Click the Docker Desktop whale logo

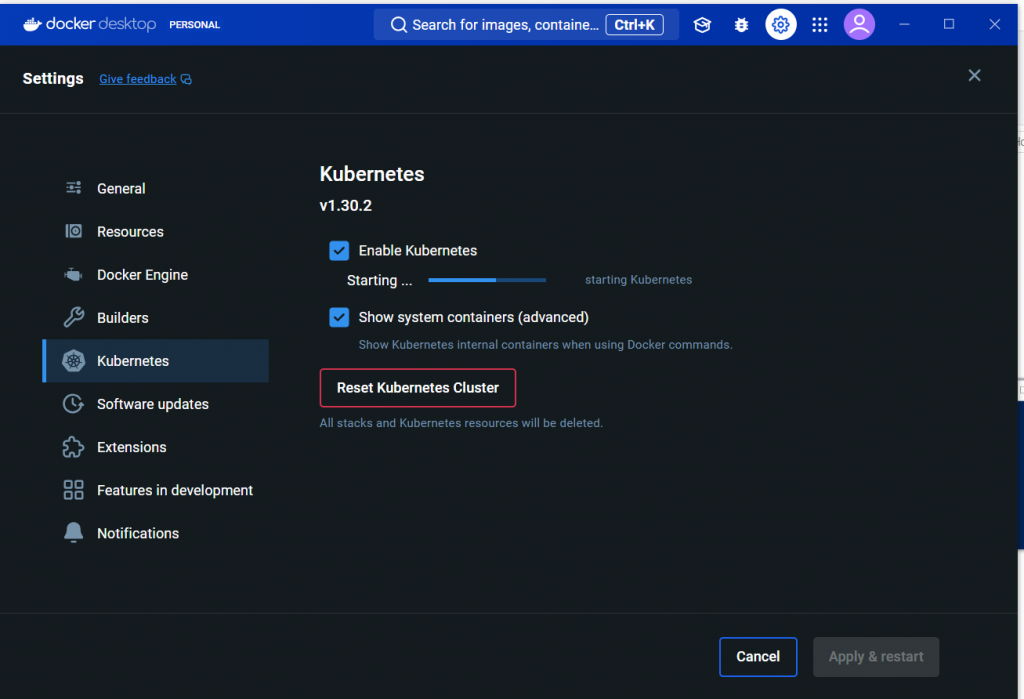[x=33, y=24]
